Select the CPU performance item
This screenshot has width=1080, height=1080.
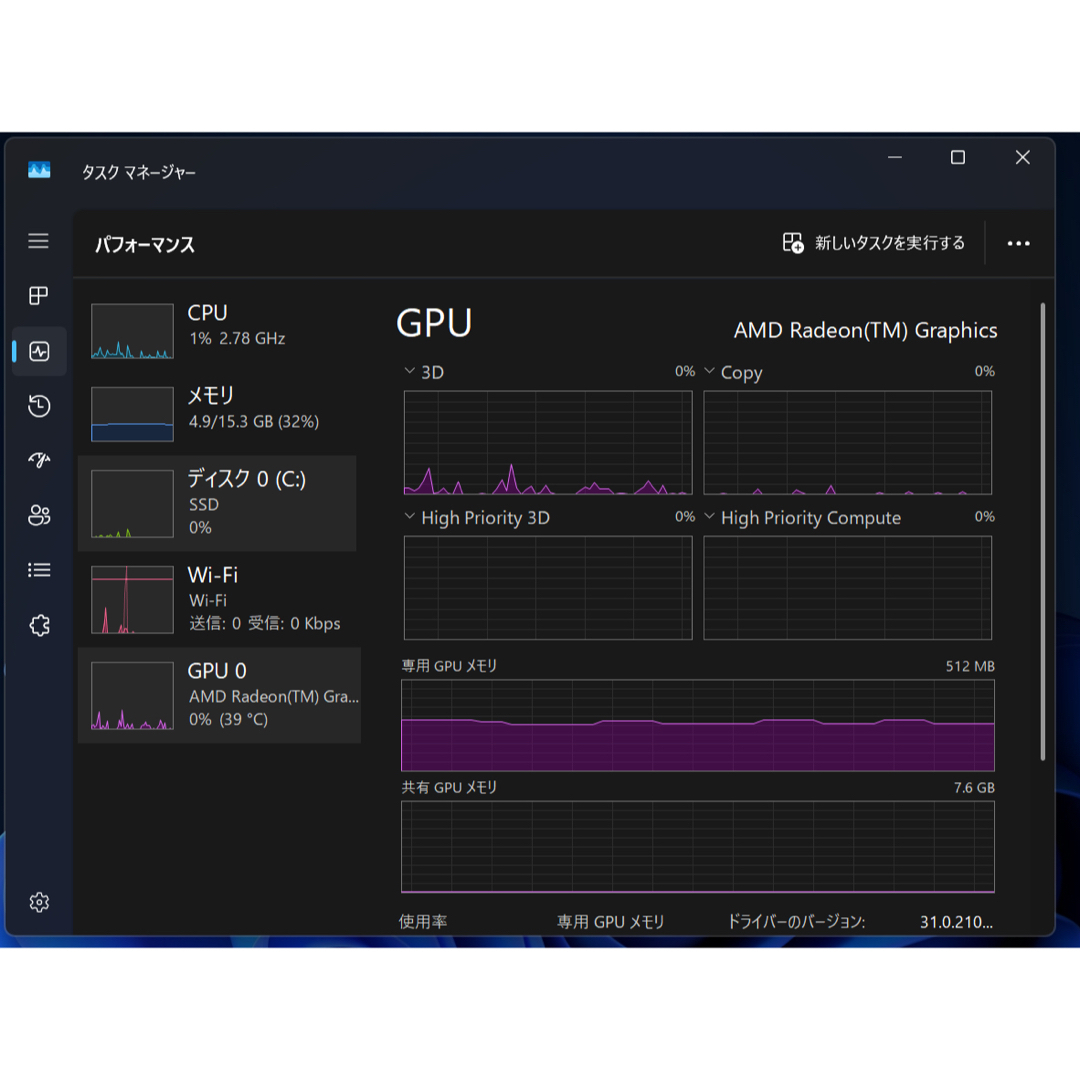tap(219, 331)
